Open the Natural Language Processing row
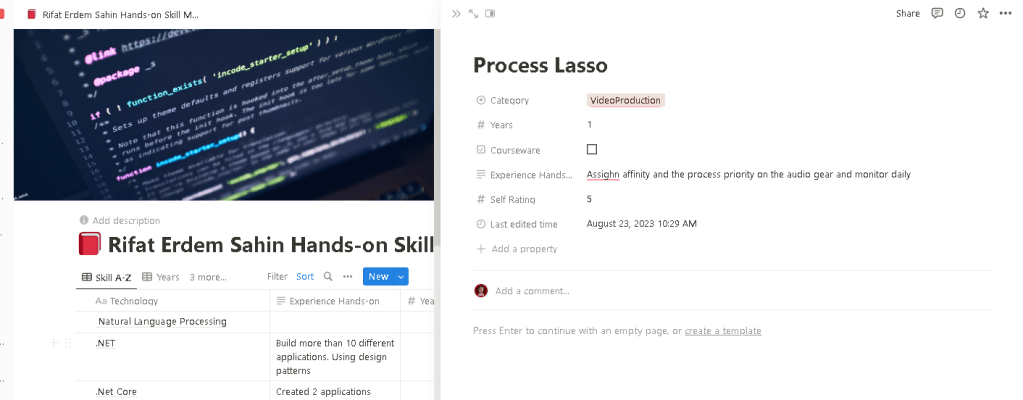 coord(162,322)
